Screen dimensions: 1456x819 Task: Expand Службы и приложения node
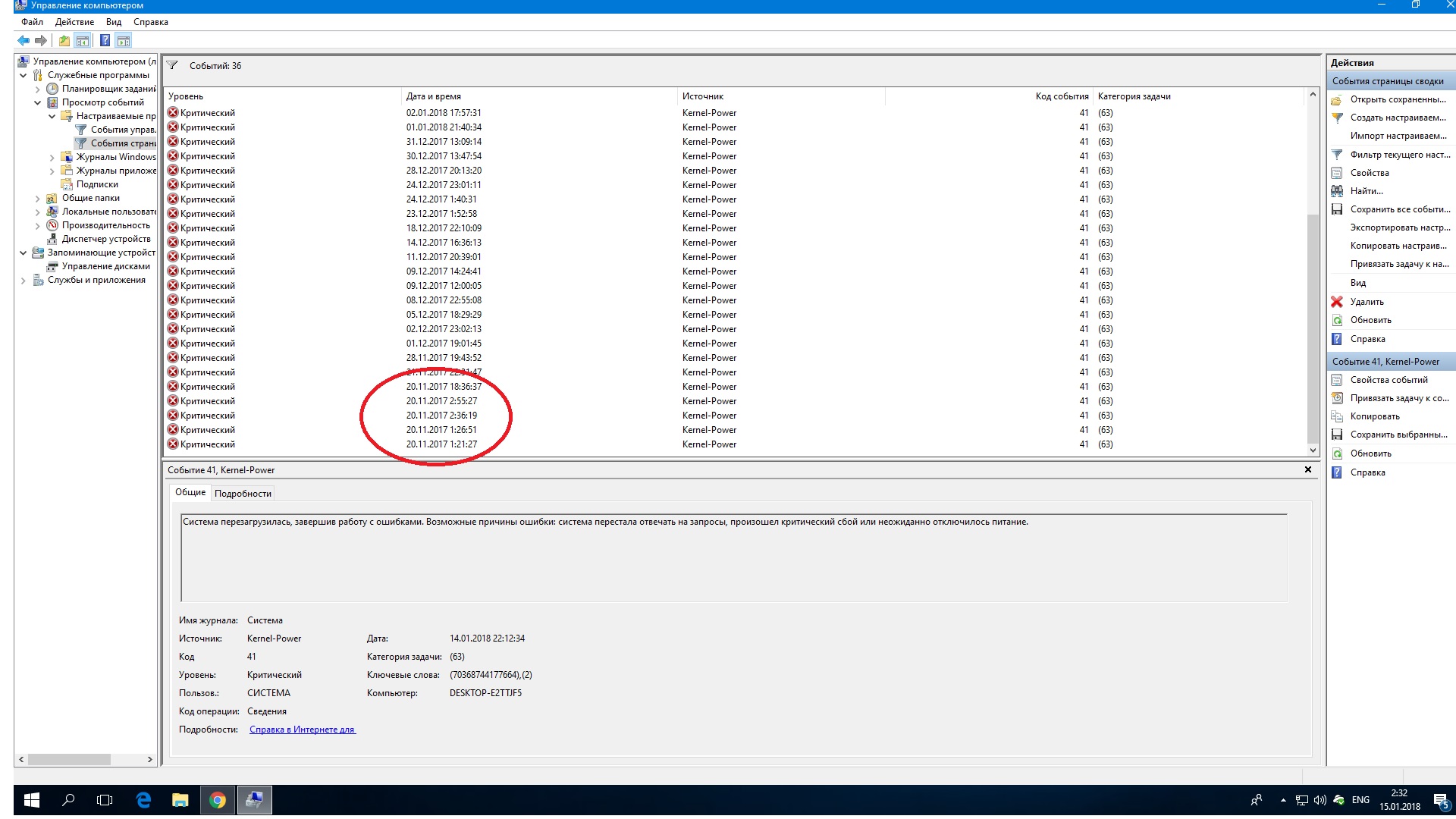click(23, 281)
